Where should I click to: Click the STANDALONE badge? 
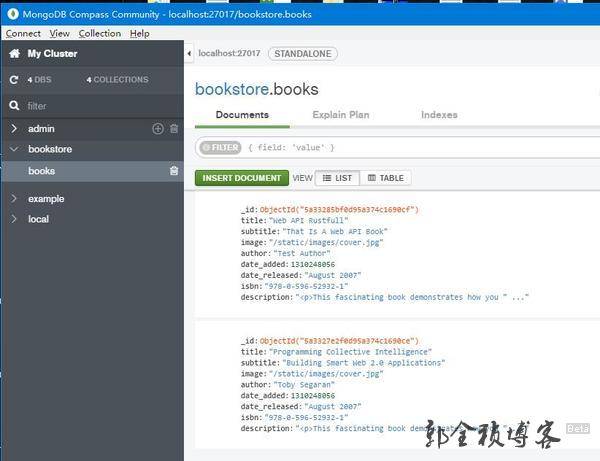[x=303, y=54]
